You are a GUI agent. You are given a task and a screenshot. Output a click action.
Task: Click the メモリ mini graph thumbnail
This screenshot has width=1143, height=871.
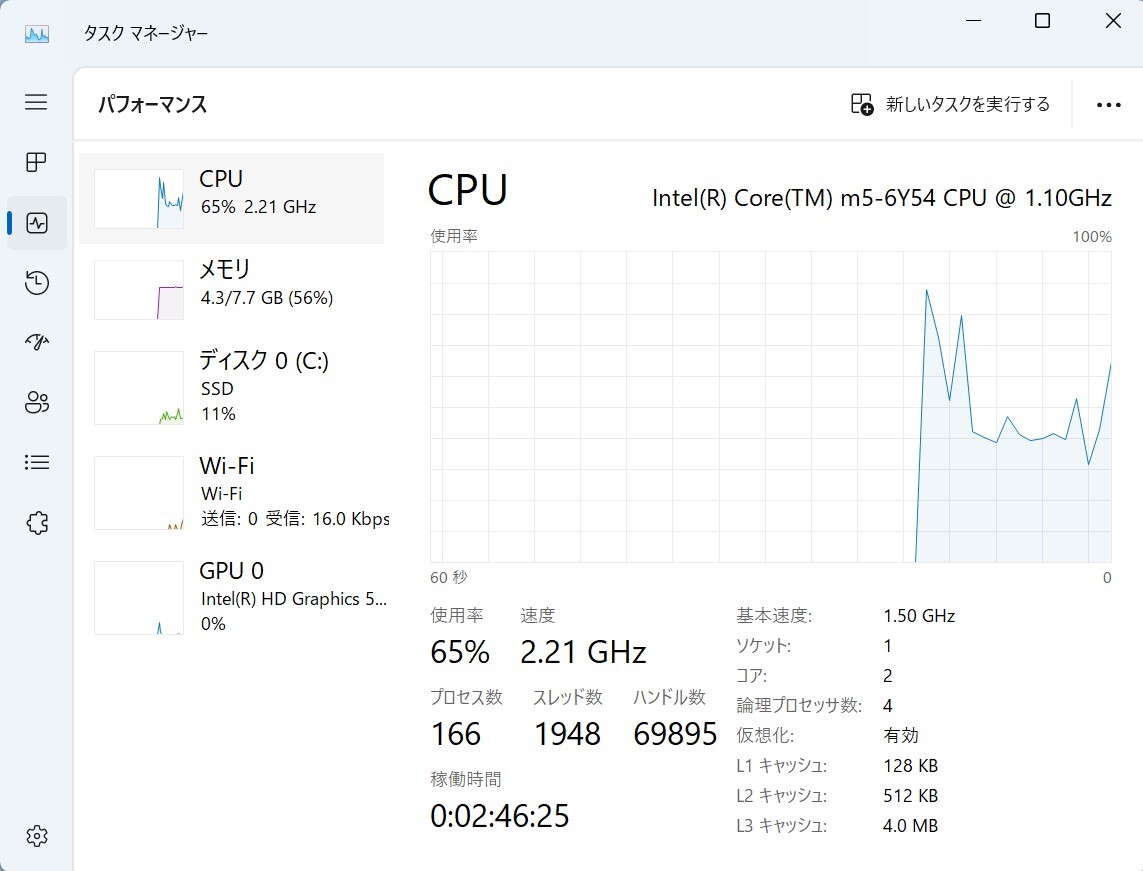[x=139, y=290]
